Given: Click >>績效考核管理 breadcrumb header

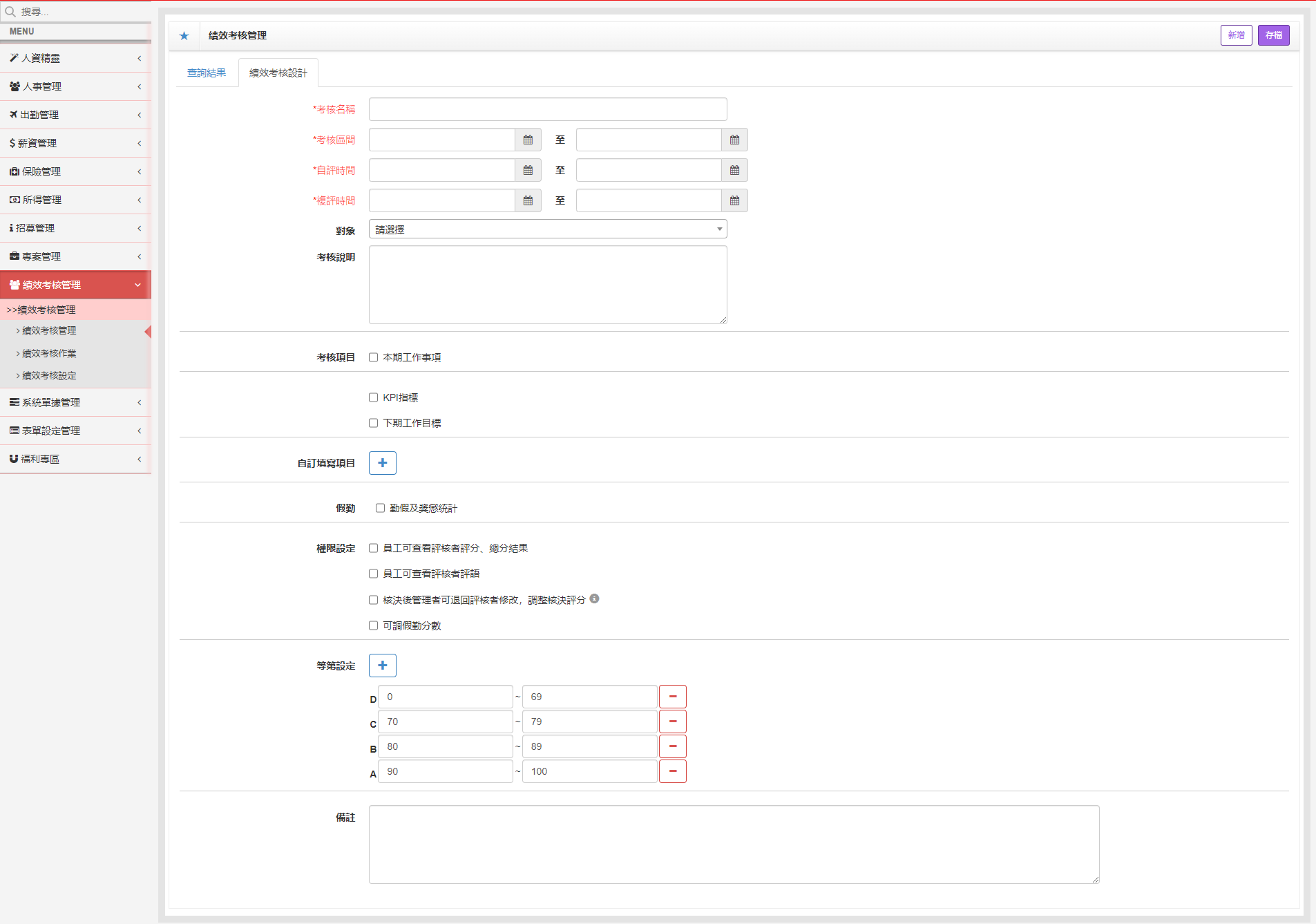Looking at the screenshot, I should pyautogui.click(x=75, y=310).
